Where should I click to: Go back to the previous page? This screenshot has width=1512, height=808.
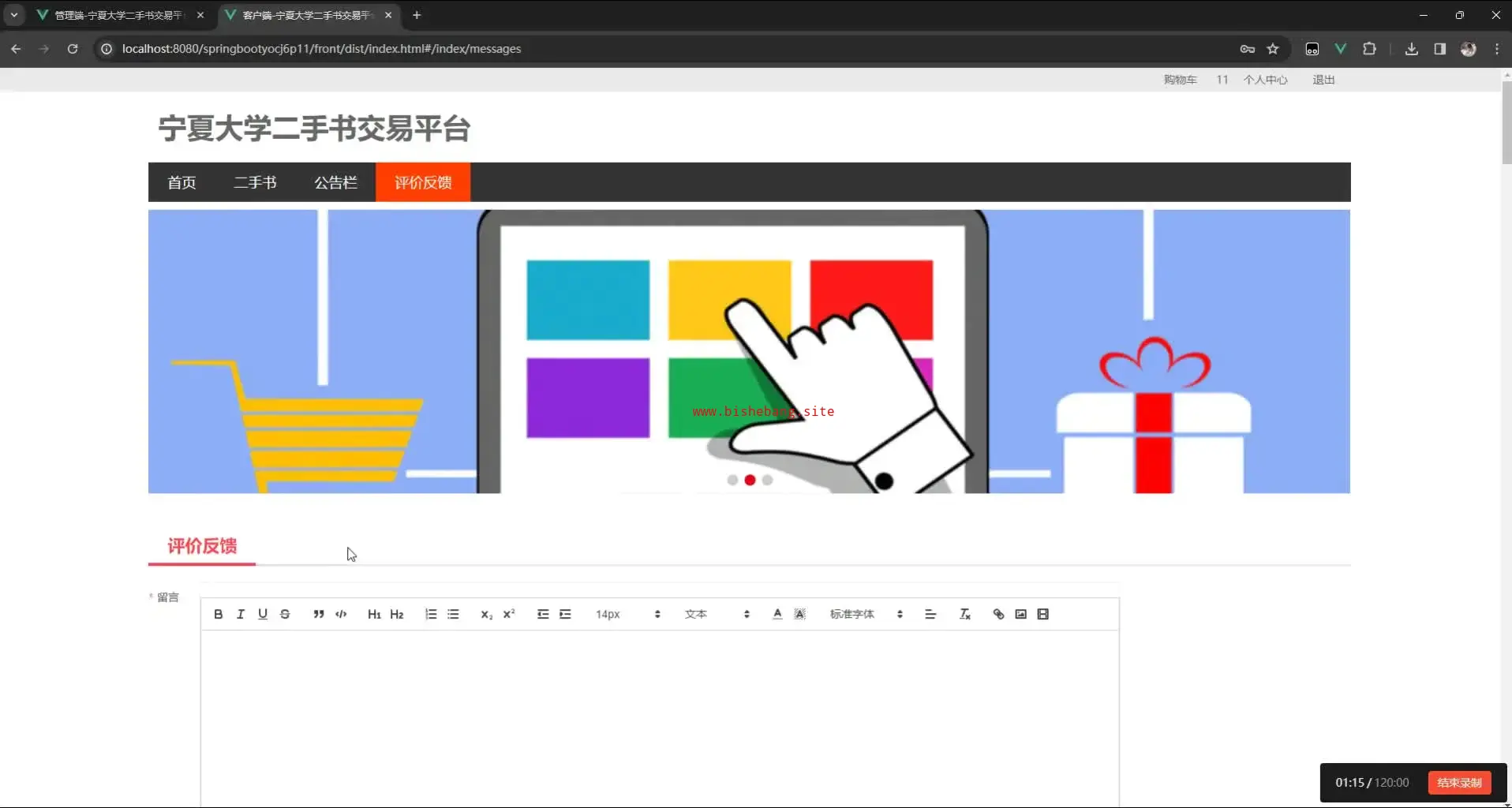click(x=16, y=49)
